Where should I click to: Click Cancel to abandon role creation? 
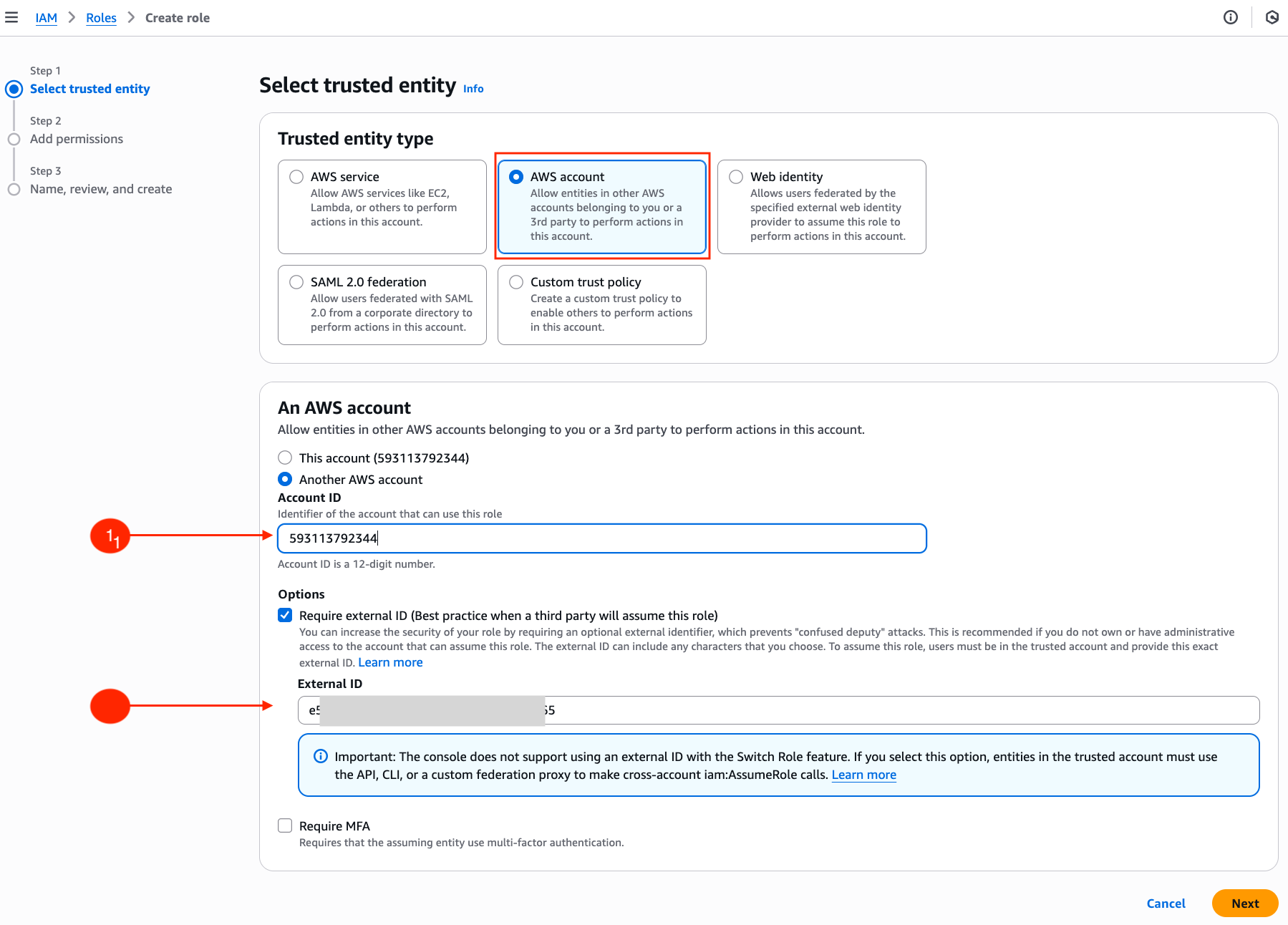1166,903
